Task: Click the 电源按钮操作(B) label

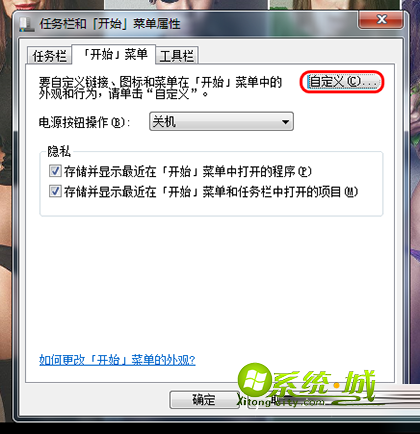Action: click(84, 122)
